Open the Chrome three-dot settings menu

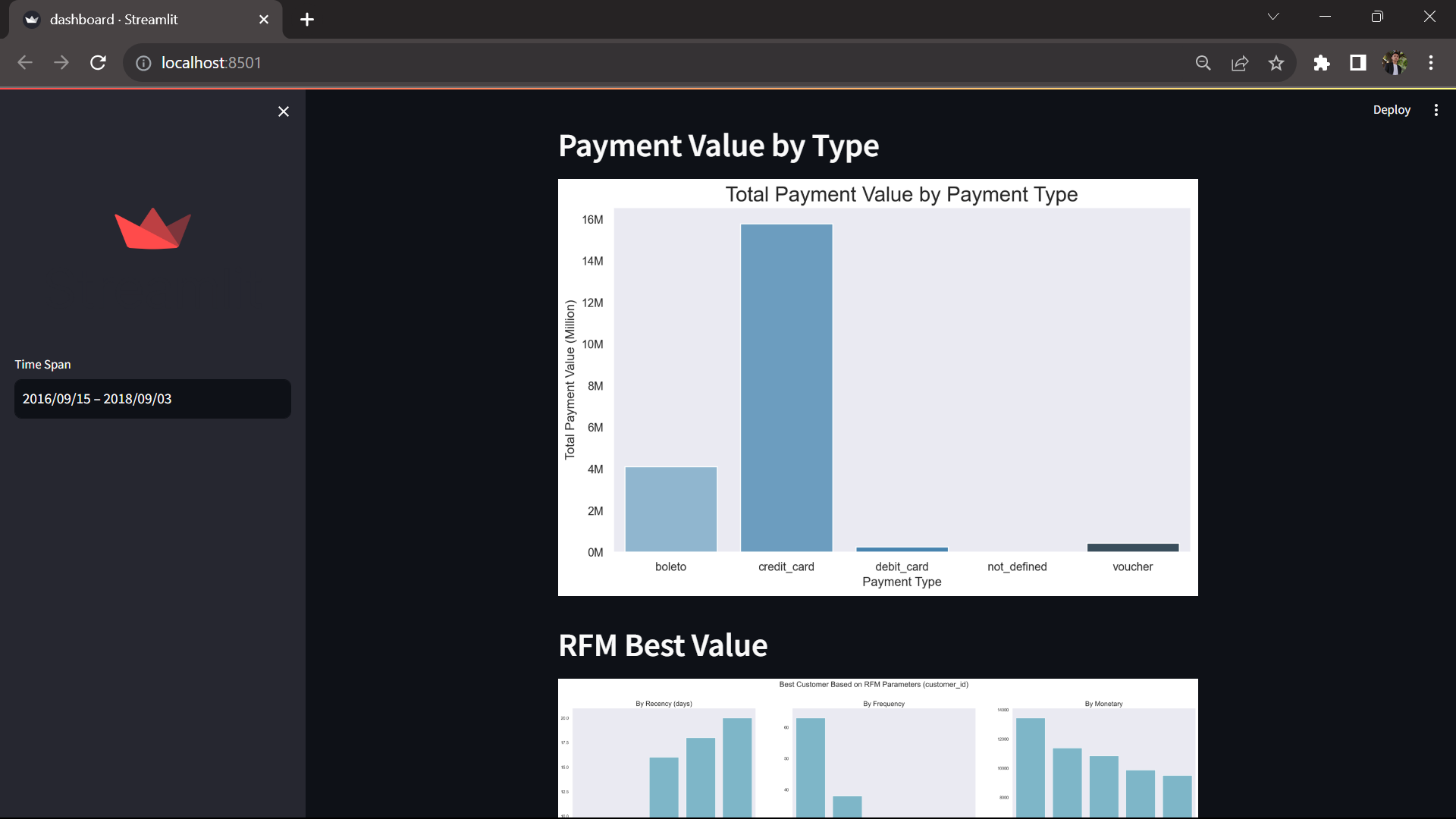(1431, 63)
